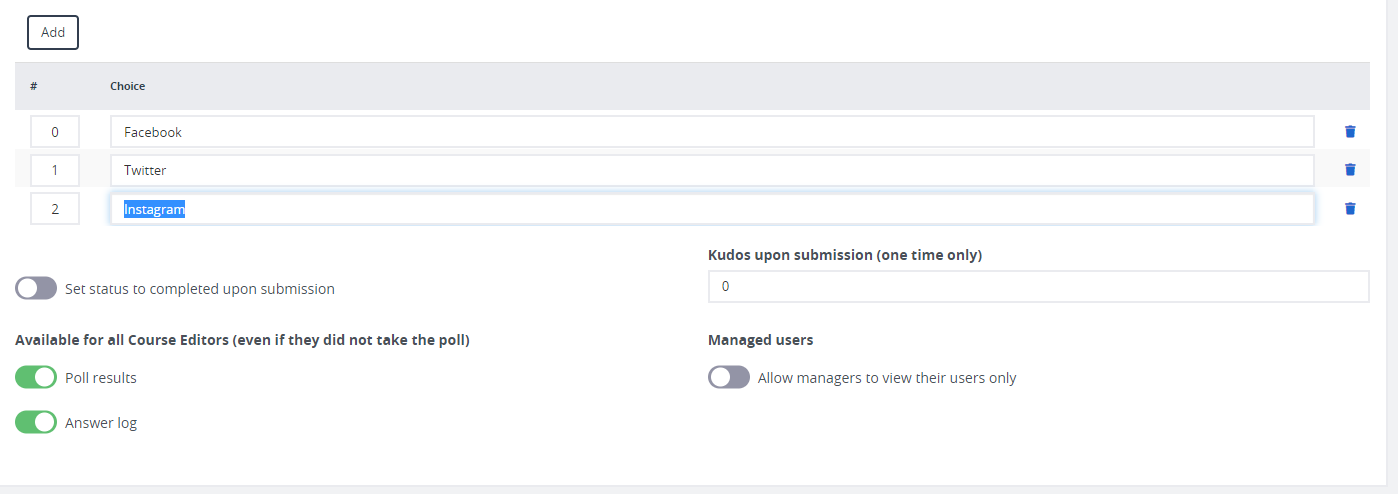Click the Choice column header
The image size is (1398, 494).
[x=127, y=86]
